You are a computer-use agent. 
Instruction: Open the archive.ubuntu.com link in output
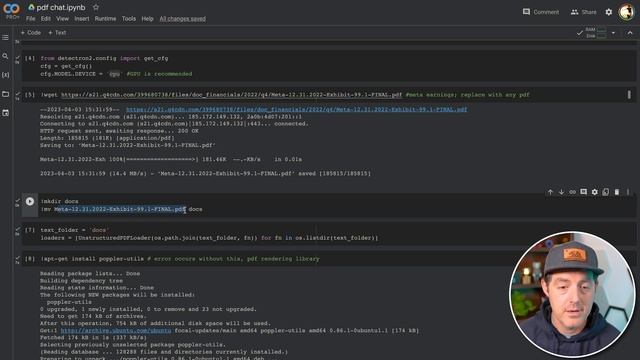116,331
